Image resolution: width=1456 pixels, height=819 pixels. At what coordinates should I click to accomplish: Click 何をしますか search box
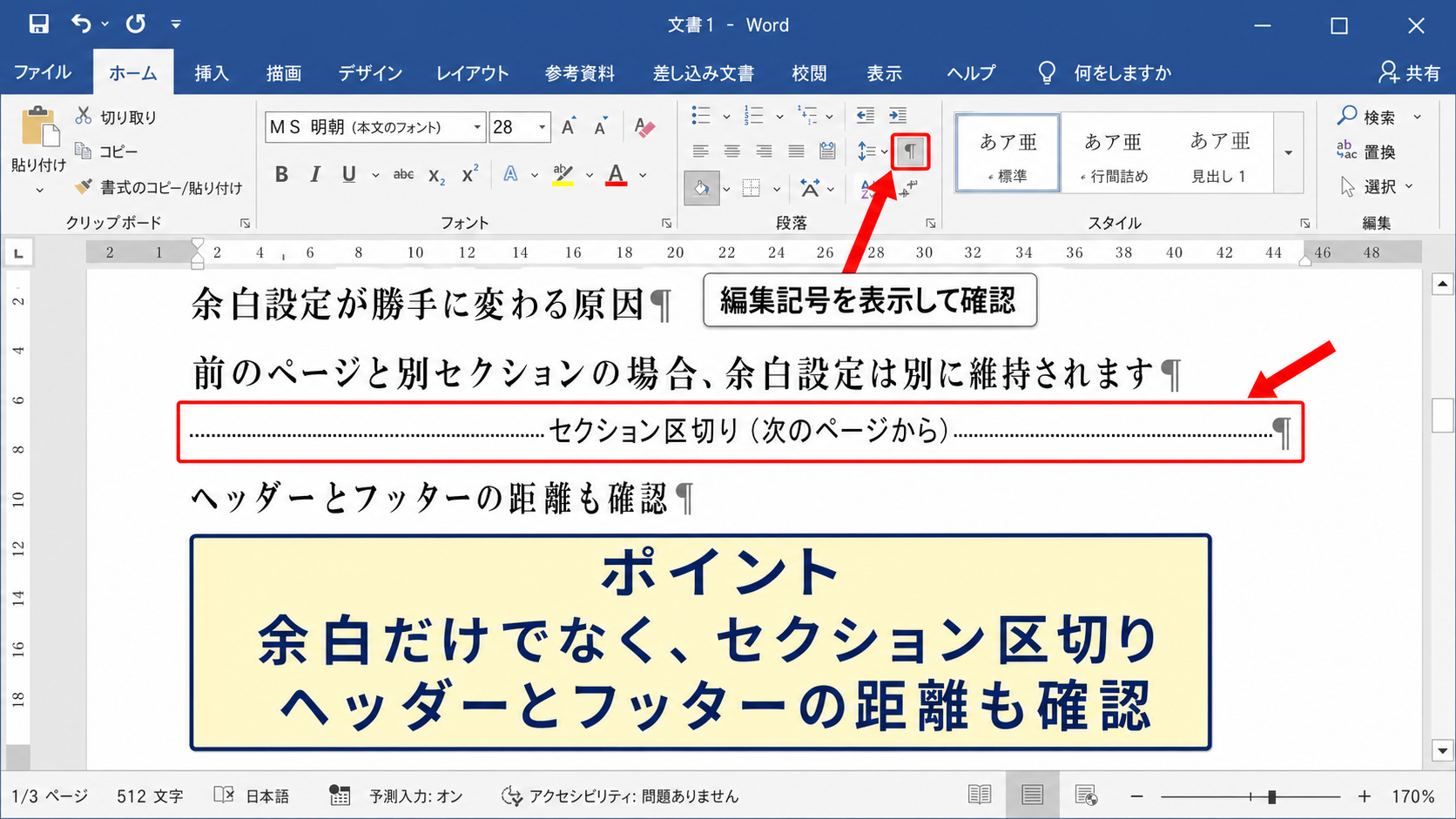tap(1106, 73)
